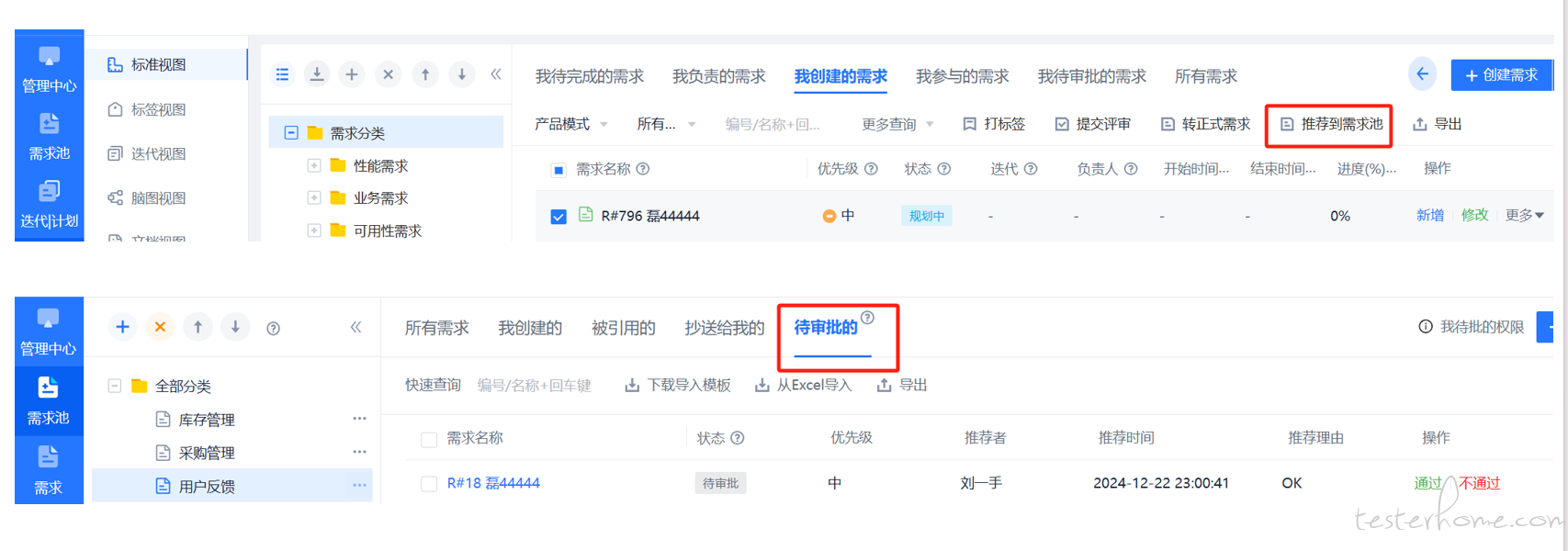Select 用户反馈 in the category tree
The width and height of the screenshot is (1568, 551).
[207, 487]
